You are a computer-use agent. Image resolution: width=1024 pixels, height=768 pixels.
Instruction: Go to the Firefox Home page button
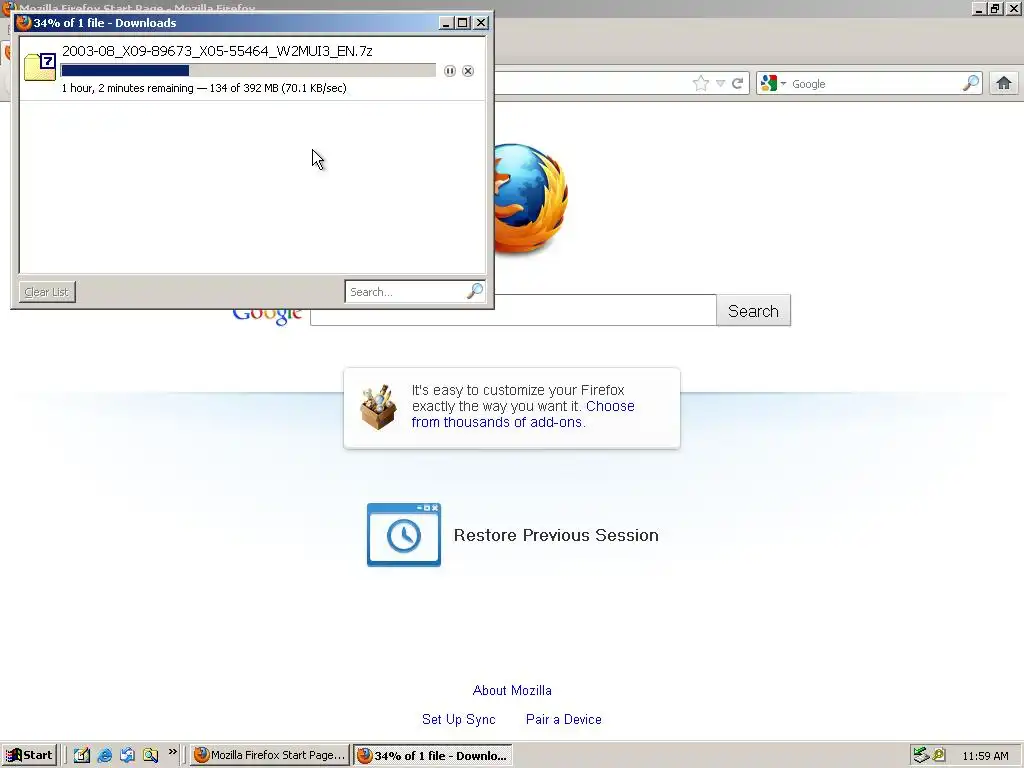click(x=1004, y=84)
